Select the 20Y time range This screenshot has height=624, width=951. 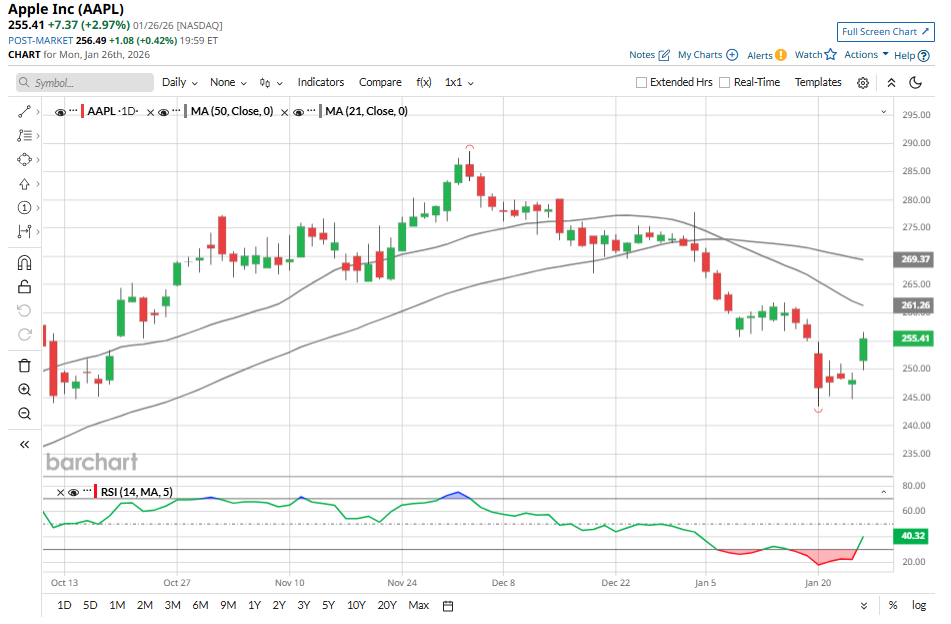387,605
